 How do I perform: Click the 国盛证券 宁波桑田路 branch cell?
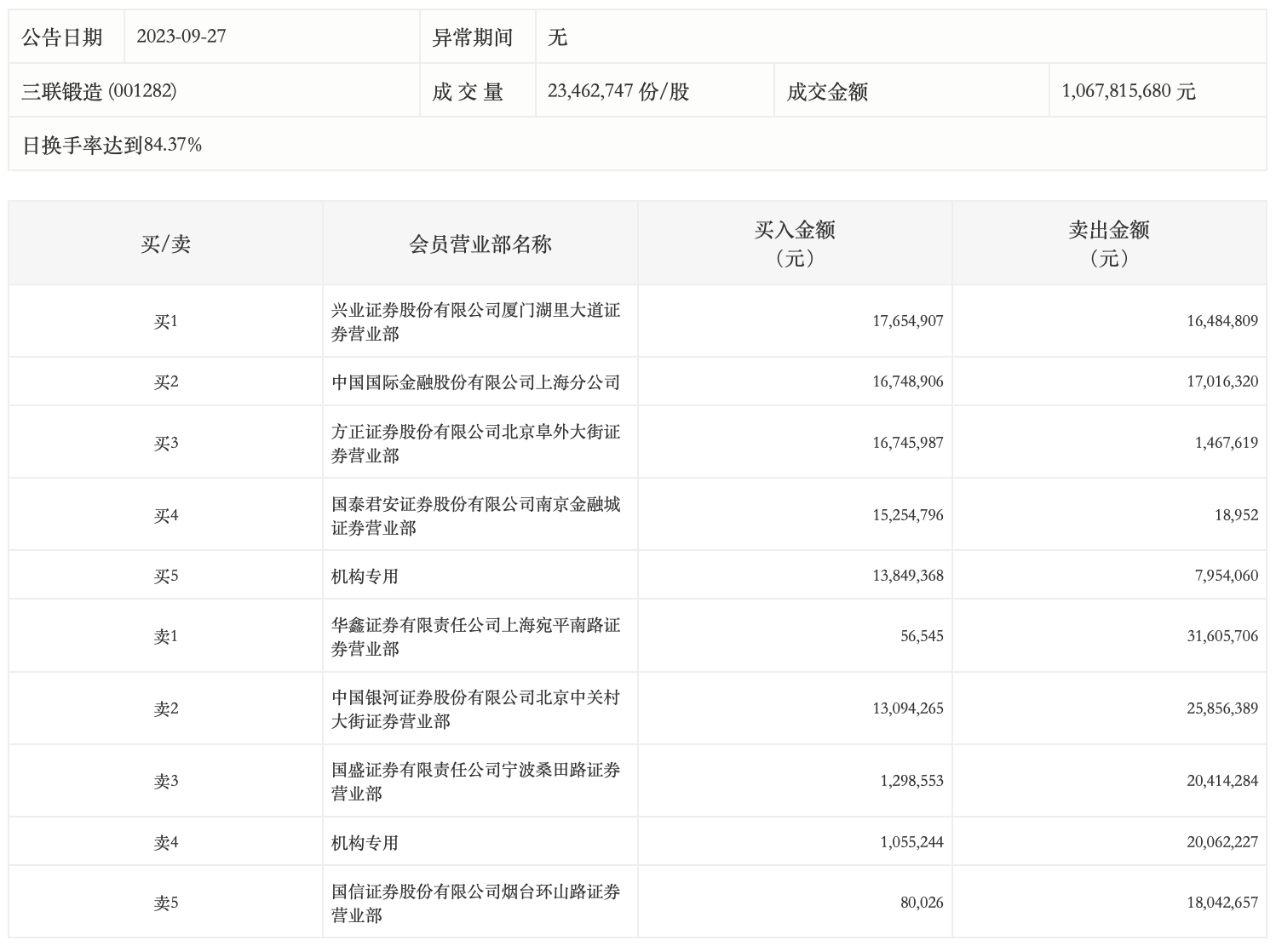(475, 781)
